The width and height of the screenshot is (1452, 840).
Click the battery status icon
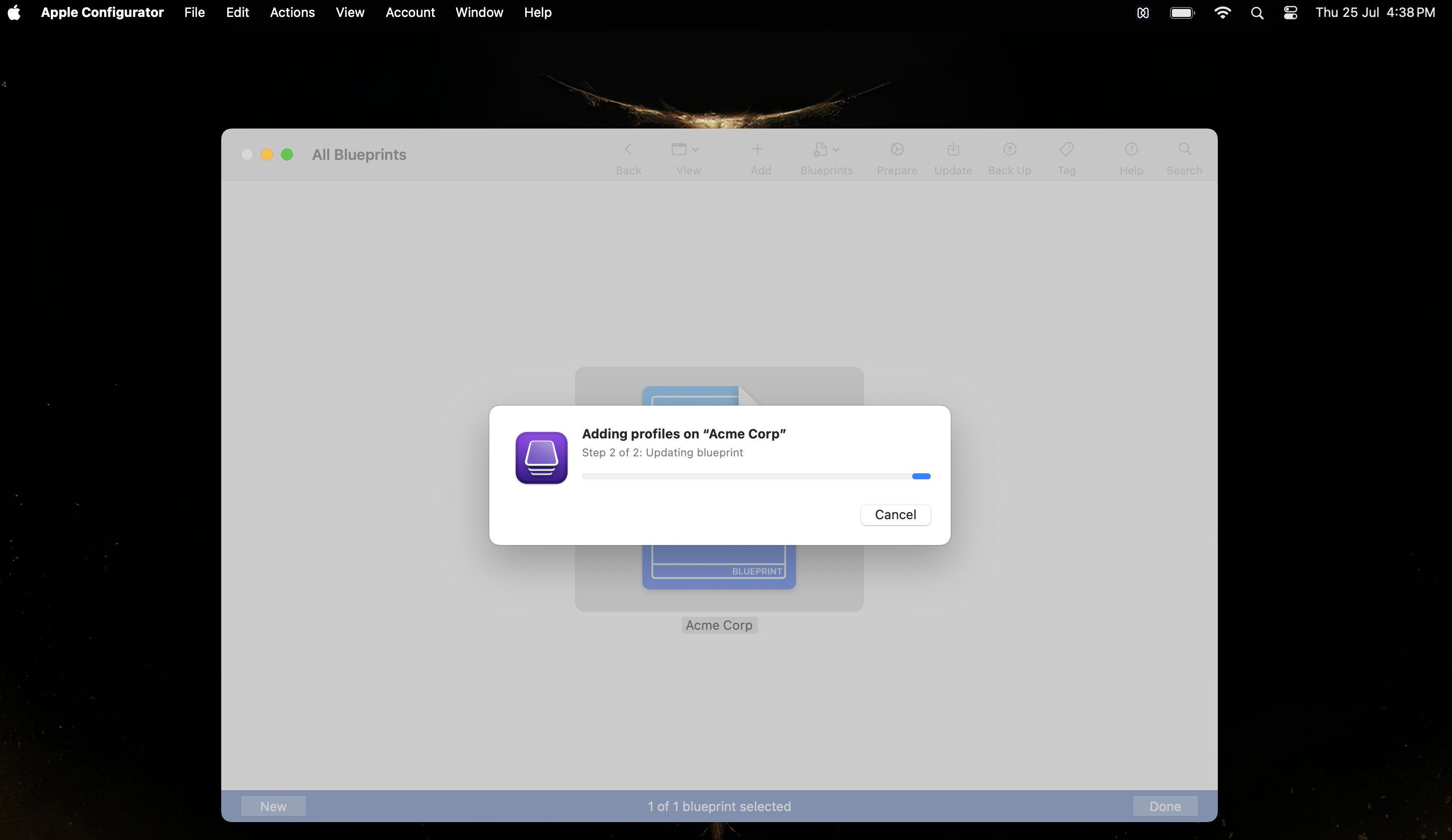(1182, 12)
